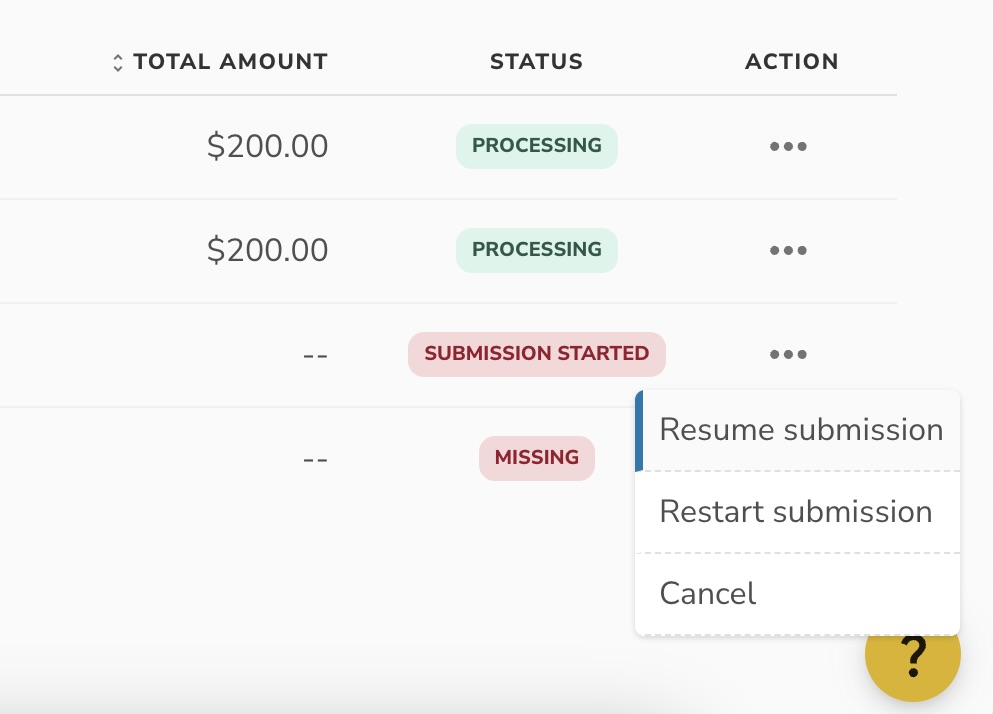This screenshot has height=714, width=993.
Task: Click the first row's $200.00 amount
Action: tap(267, 147)
